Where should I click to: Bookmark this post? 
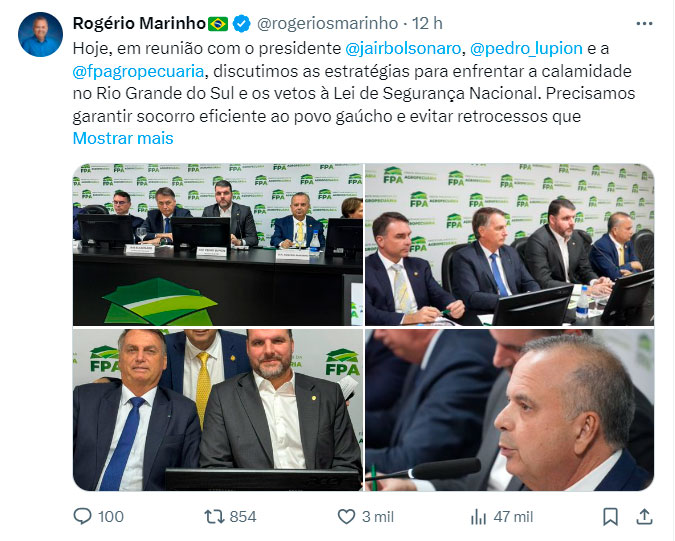click(610, 516)
